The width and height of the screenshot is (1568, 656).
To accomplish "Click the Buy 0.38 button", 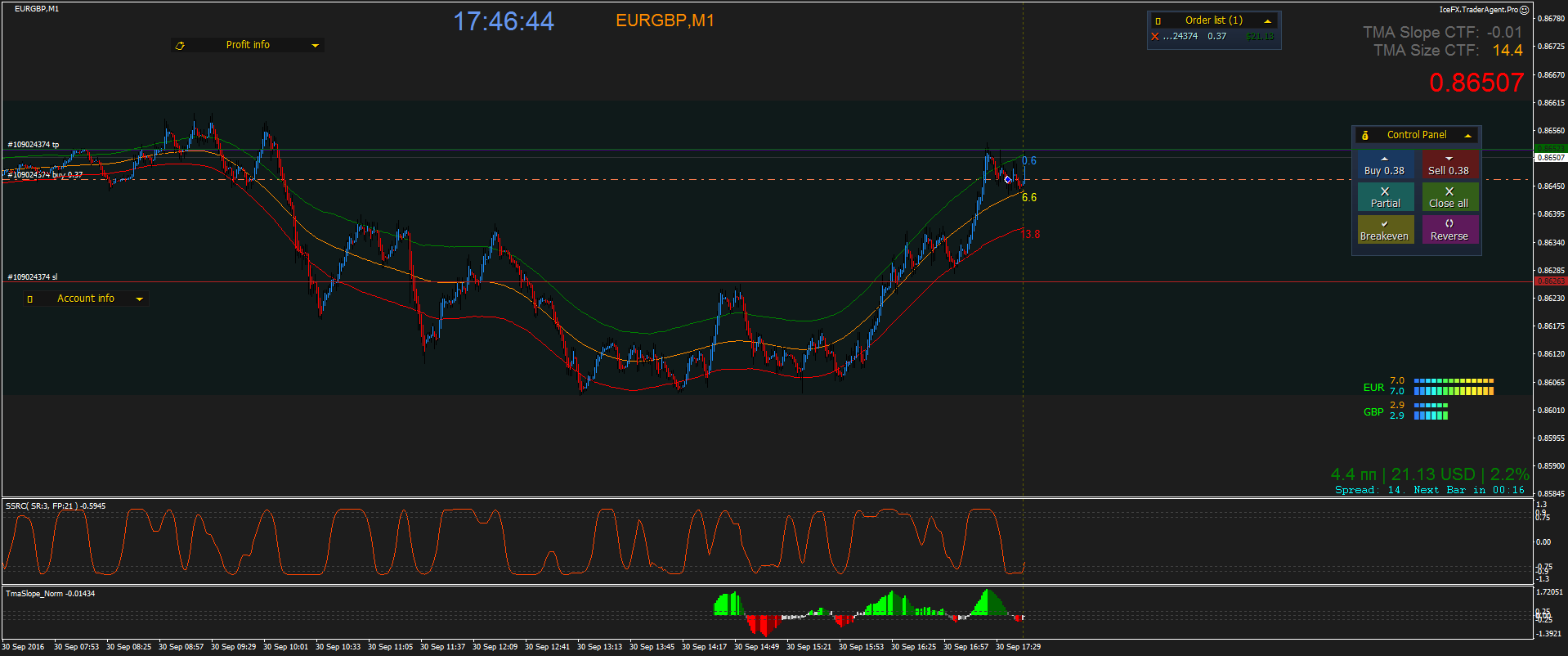I will point(1384,165).
